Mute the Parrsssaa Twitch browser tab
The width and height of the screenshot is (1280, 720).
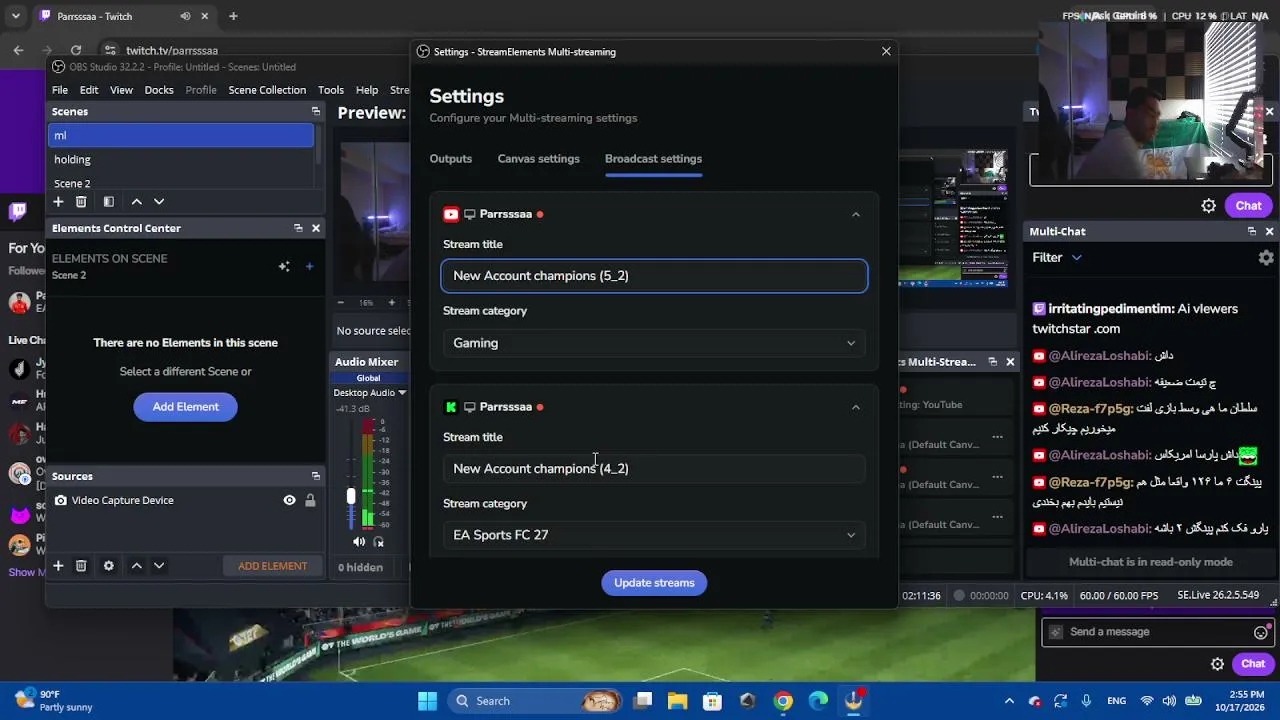[186, 16]
